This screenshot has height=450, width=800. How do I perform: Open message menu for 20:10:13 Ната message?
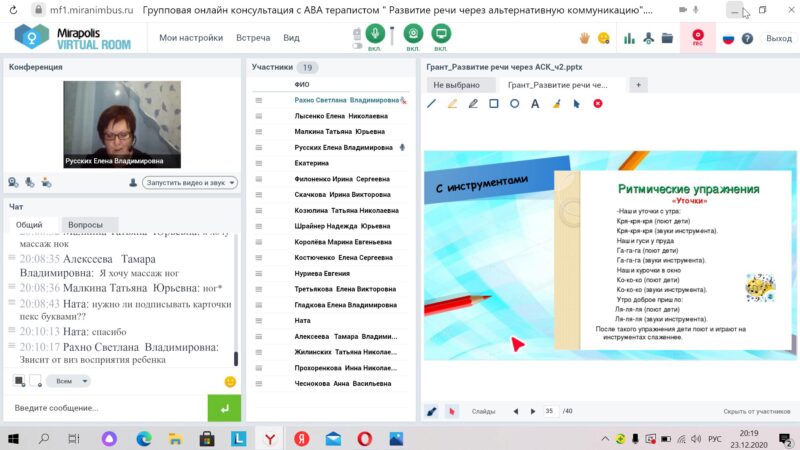pos(12,330)
